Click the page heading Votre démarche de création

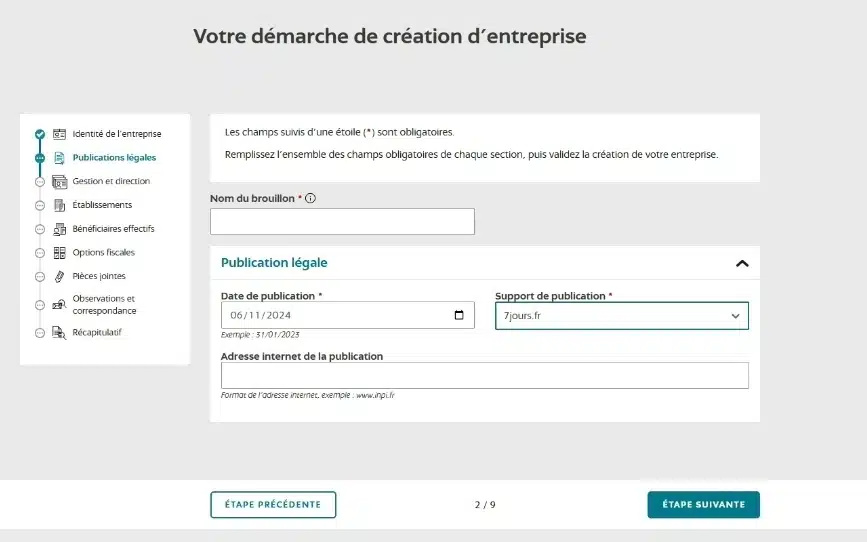click(390, 37)
